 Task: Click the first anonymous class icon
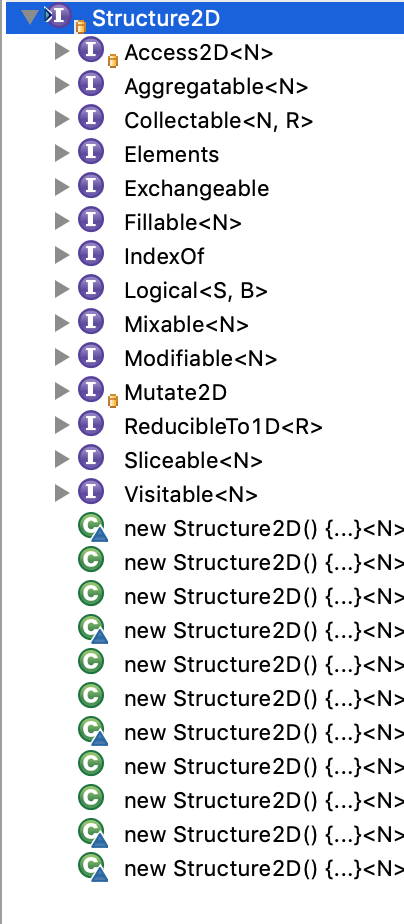click(92, 527)
